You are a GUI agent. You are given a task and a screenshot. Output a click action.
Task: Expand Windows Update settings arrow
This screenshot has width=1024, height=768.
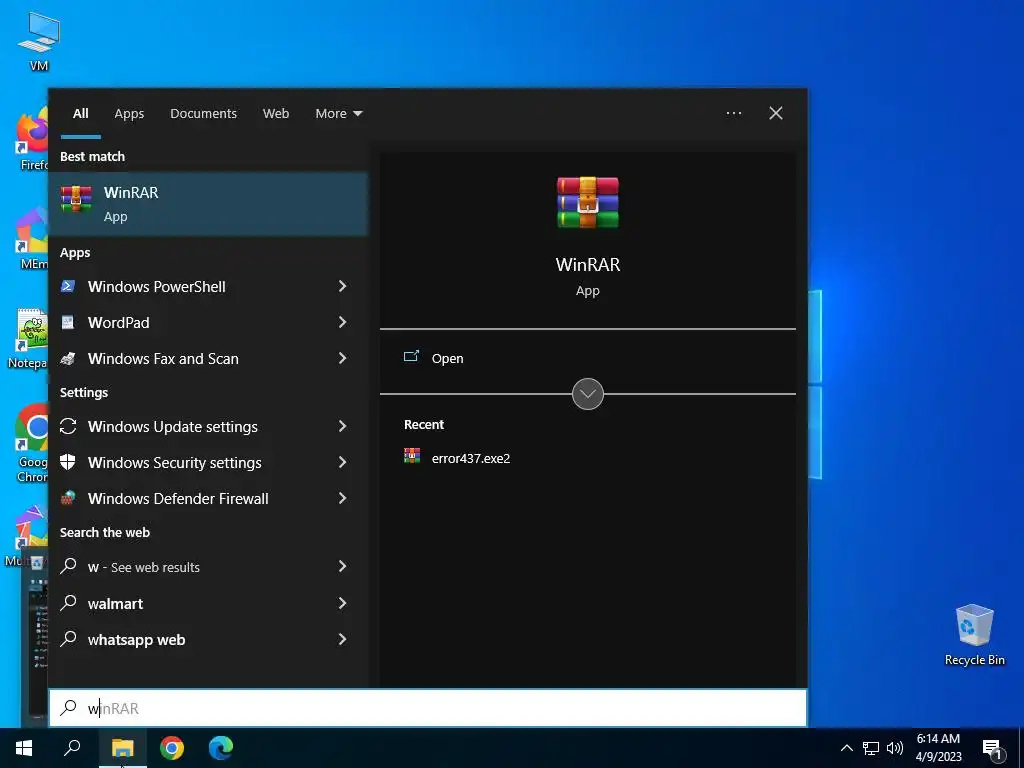343,426
